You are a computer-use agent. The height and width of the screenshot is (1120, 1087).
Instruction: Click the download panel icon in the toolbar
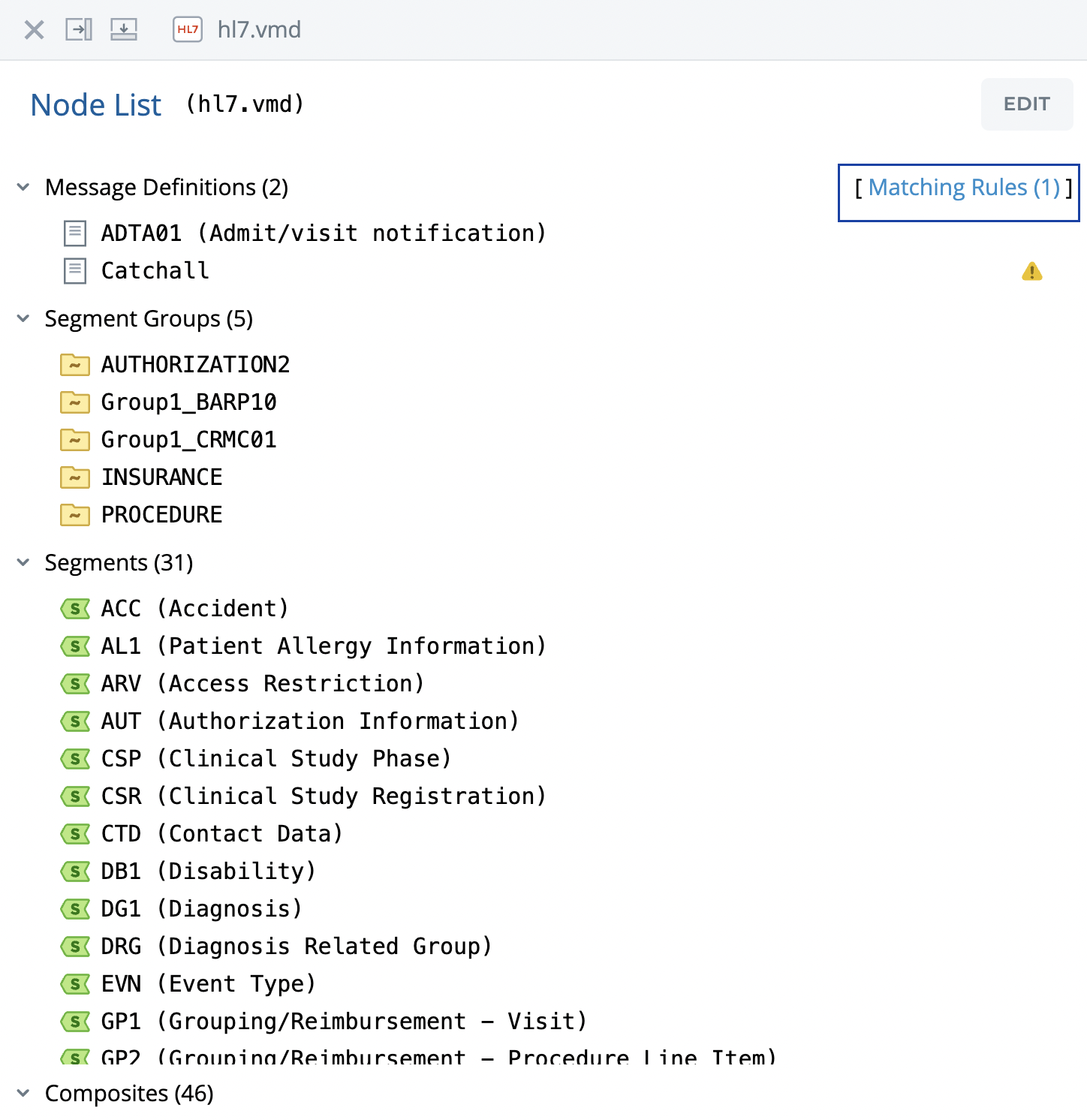(x=124, y=30)
